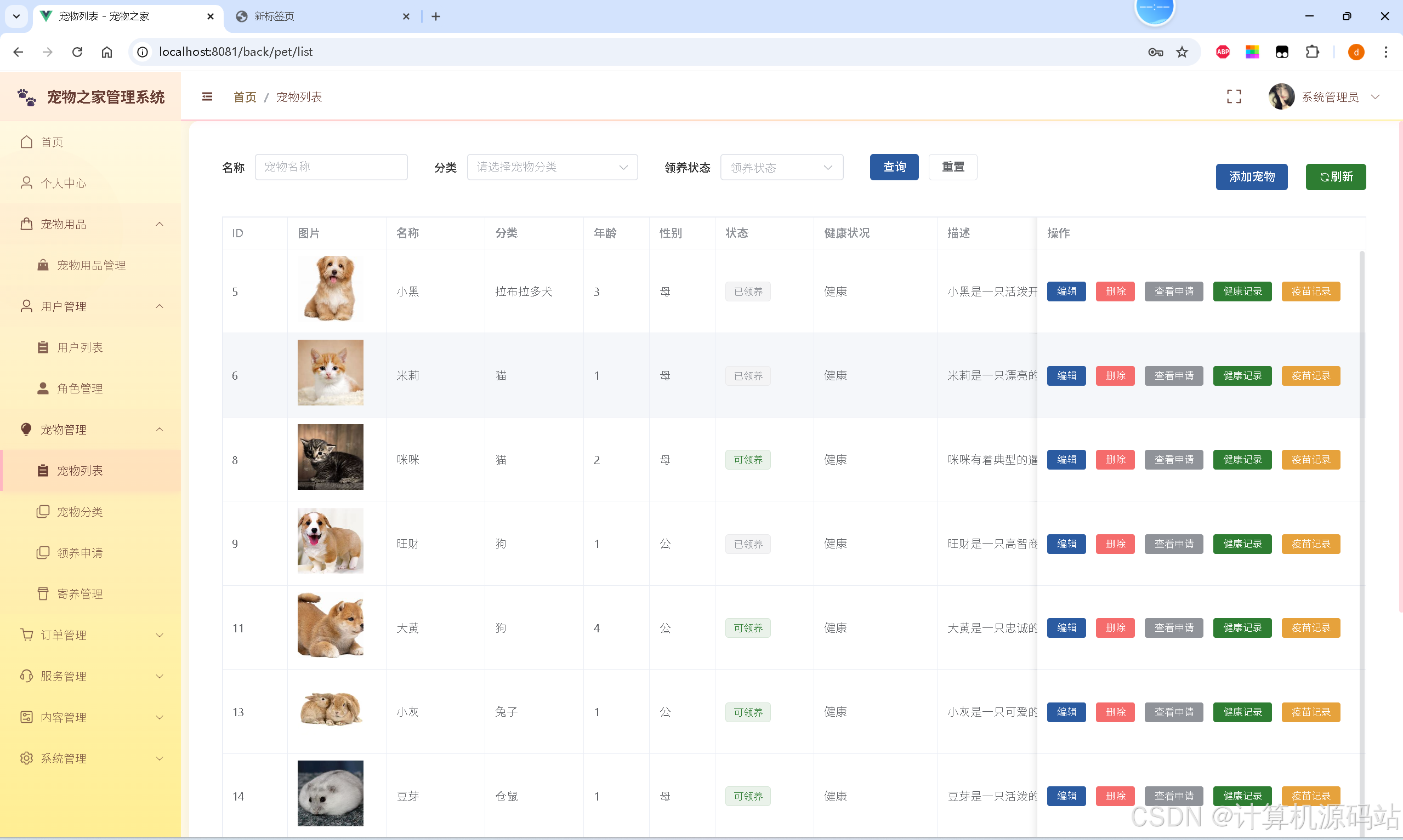Open the ABP extension icon
This screenshot has height=840, width=1403.
point(1223,52)
